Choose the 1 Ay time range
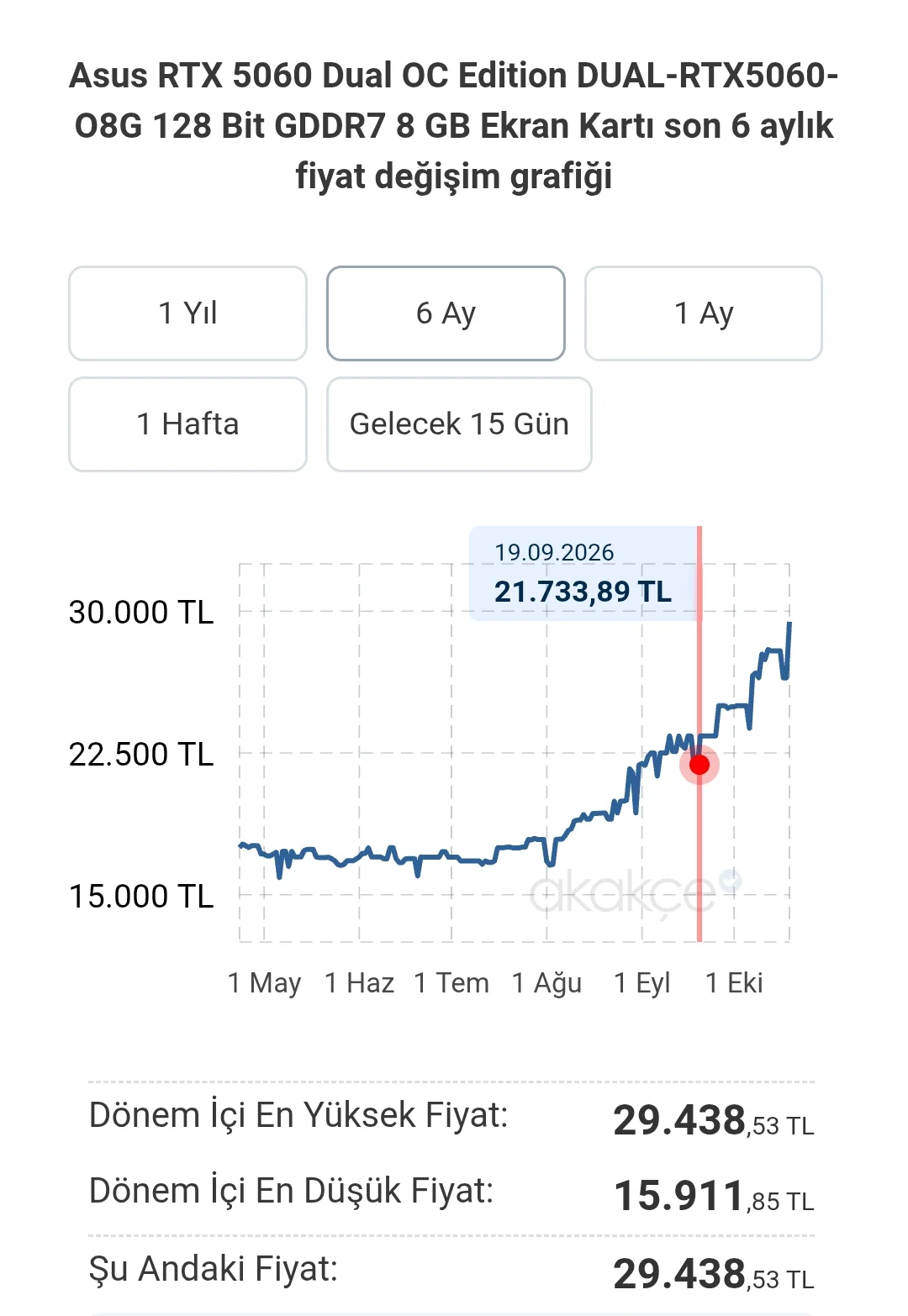Screen dimensions: 908x1316 (x=704, y=313)
